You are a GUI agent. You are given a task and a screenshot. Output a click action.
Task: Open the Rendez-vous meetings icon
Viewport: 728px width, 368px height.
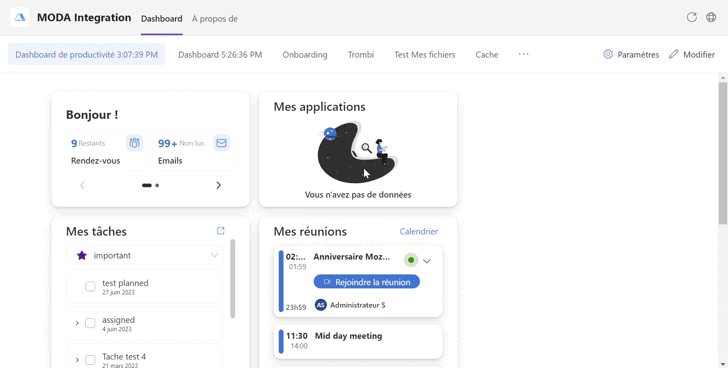[134, 143]
